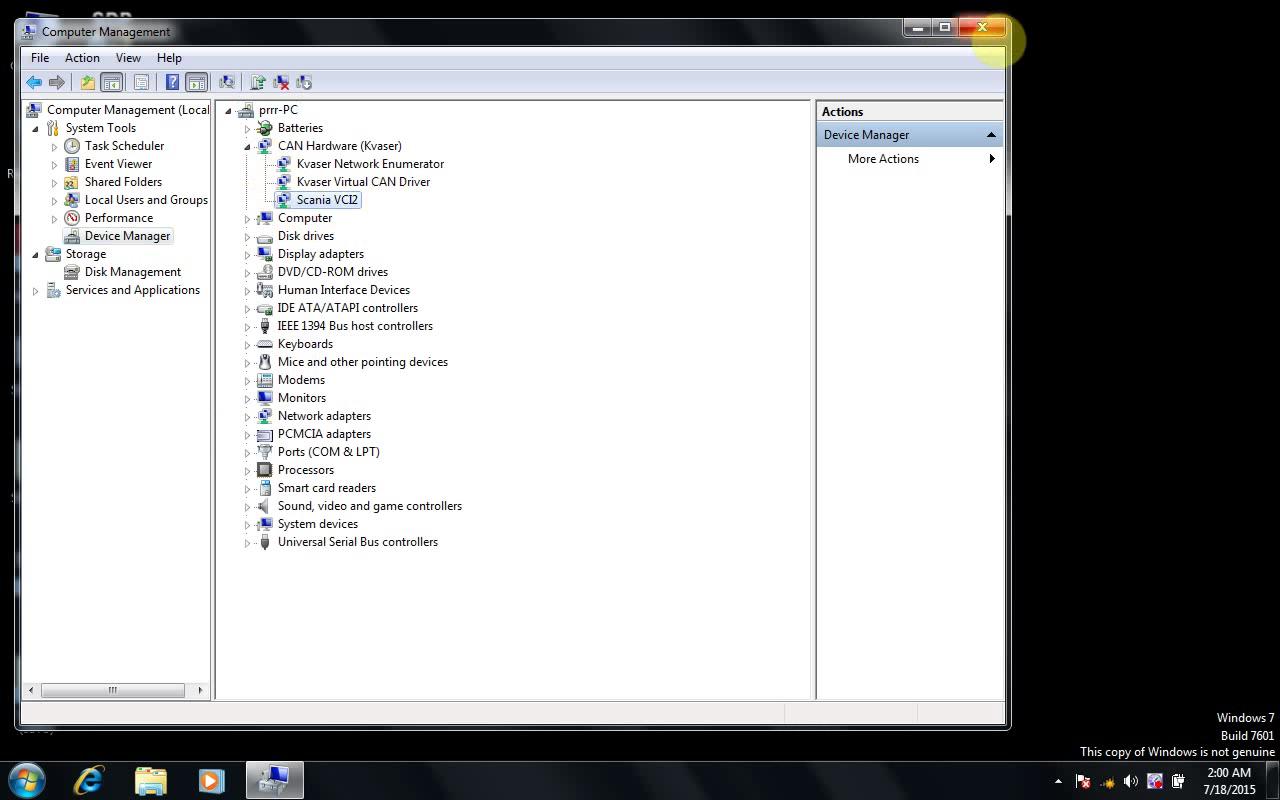The height and width of the screenshot is (800, 1280).
Task: Click Scan for hardware changes icon
Action: tap(227, 83)
